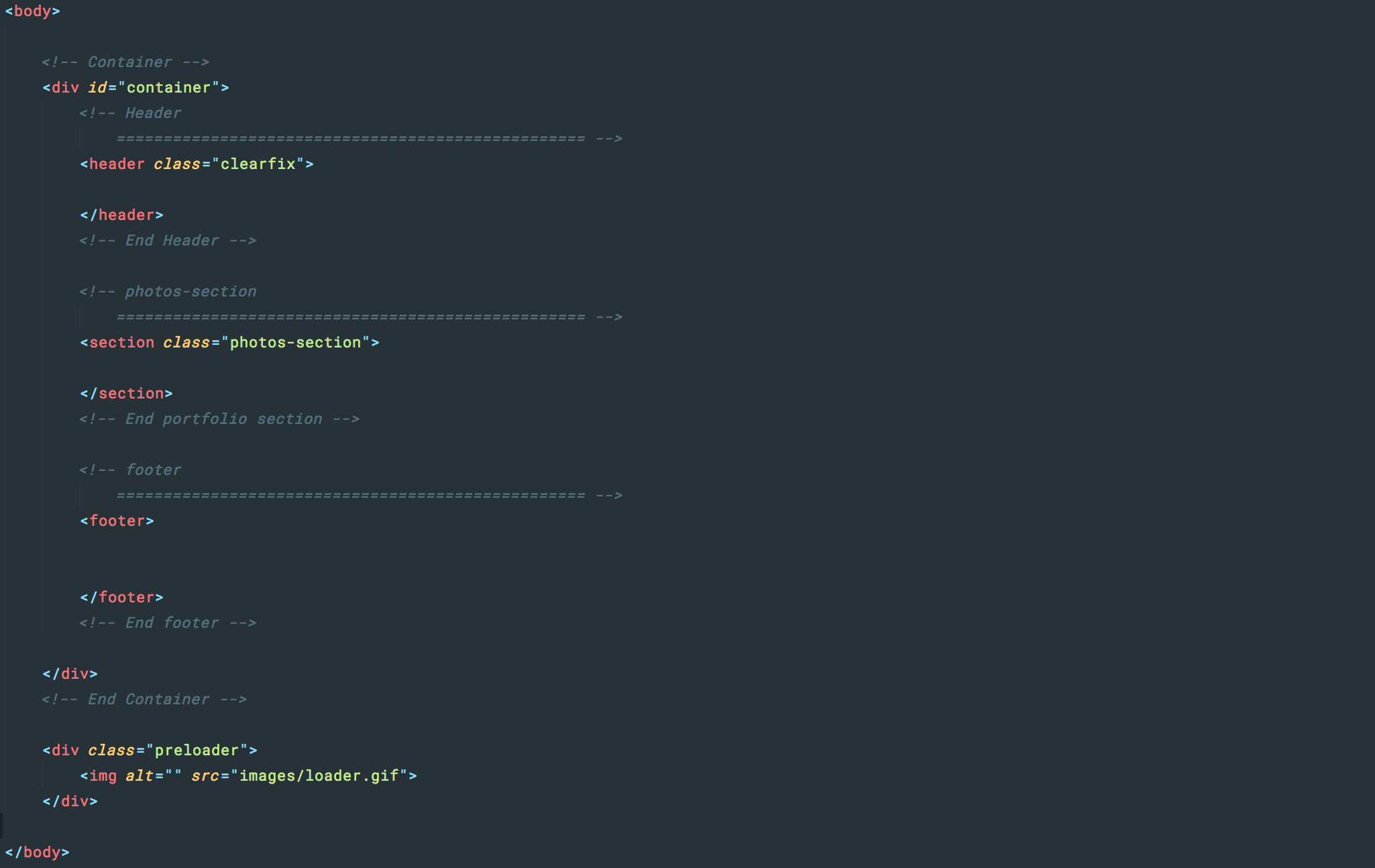Click the End footer comment
This screenshot has width=1375, height=868.
pyautogui.click(x=168, y=623)
